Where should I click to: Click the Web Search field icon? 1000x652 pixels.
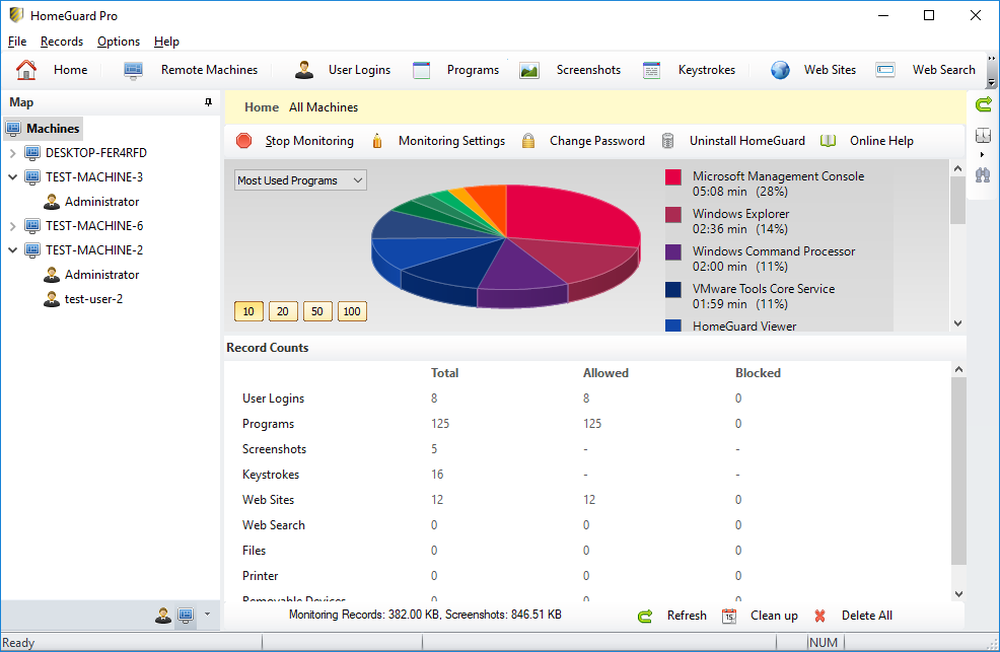click(885, 70)
